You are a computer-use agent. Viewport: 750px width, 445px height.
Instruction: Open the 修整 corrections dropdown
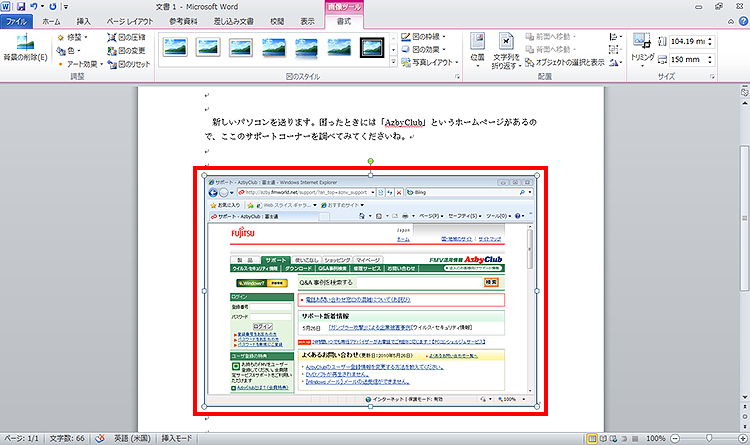pyautogui.click(x=73, y=37)
